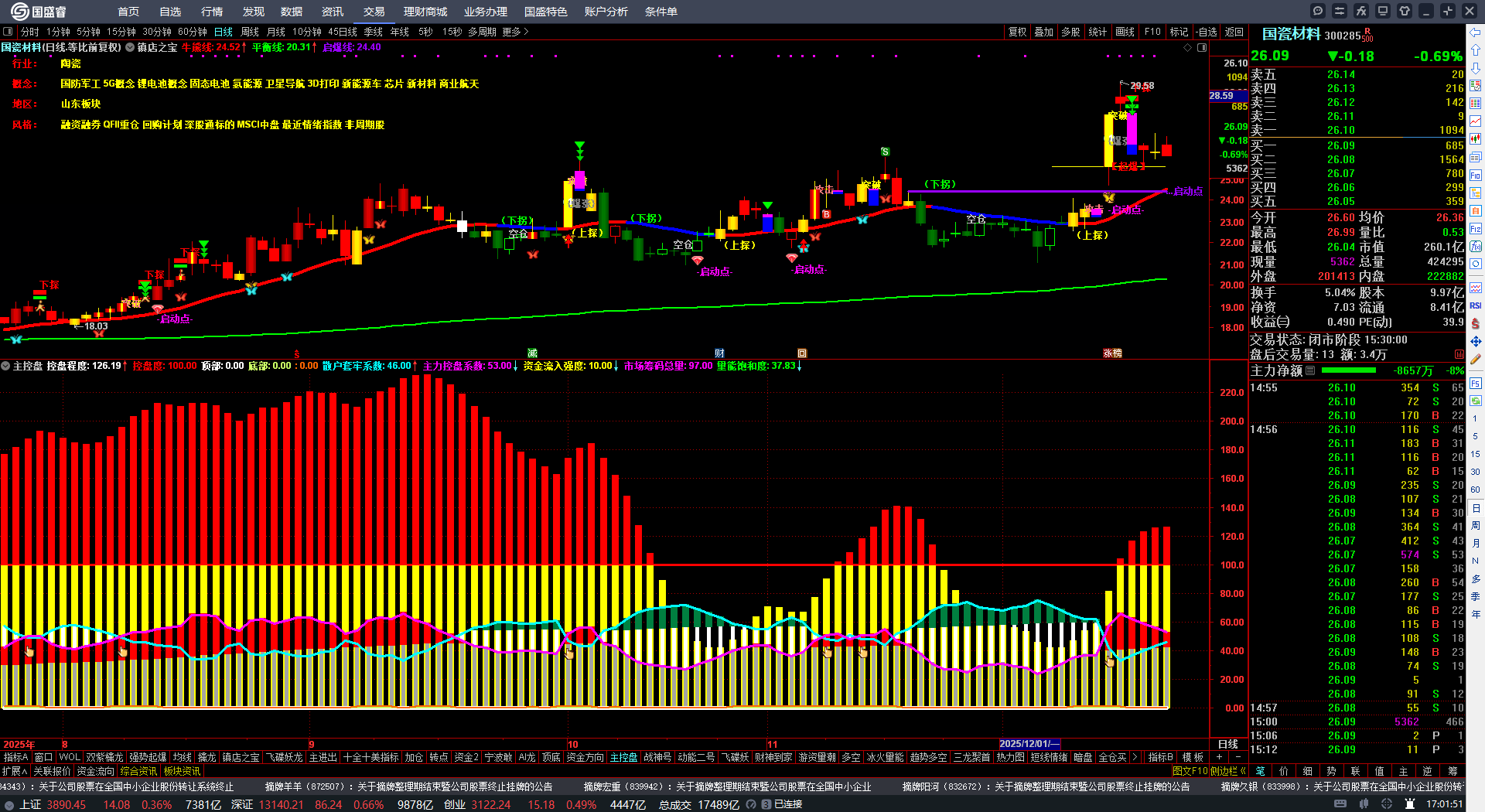Click the zoom in plus button under 日线

click(1220, 757)
